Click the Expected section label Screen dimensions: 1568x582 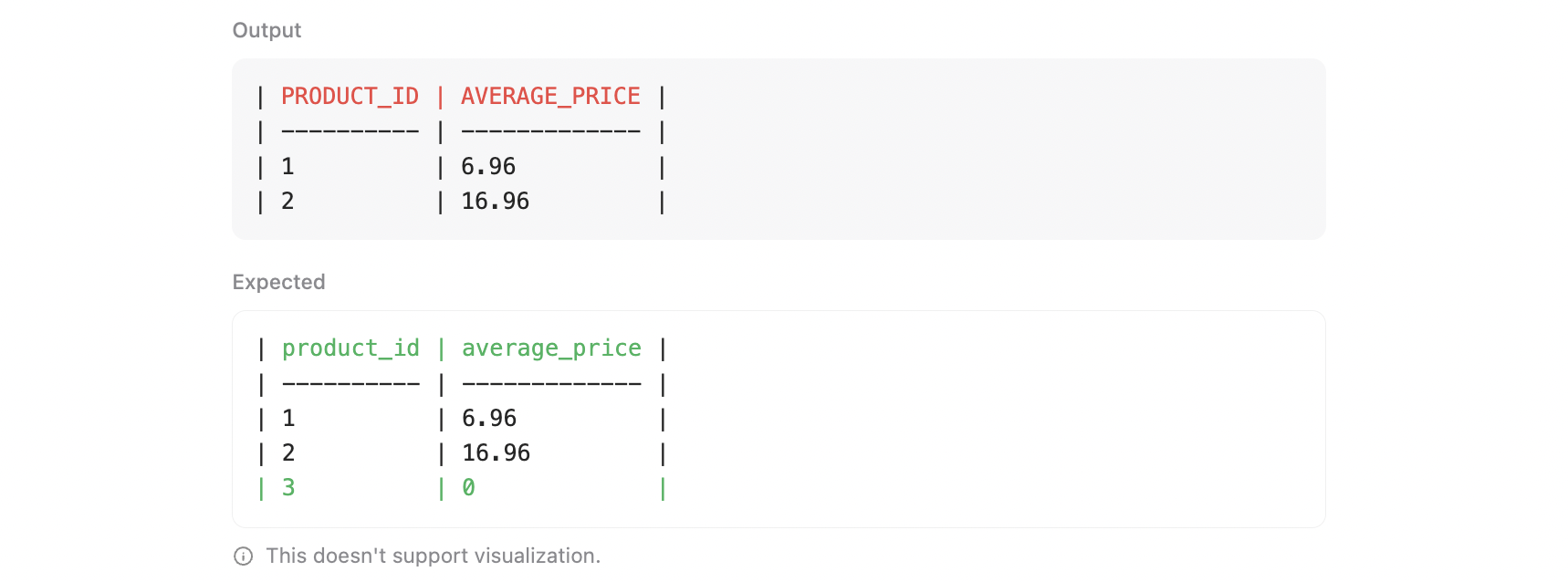pyautogui.click(x=278, y=282)
